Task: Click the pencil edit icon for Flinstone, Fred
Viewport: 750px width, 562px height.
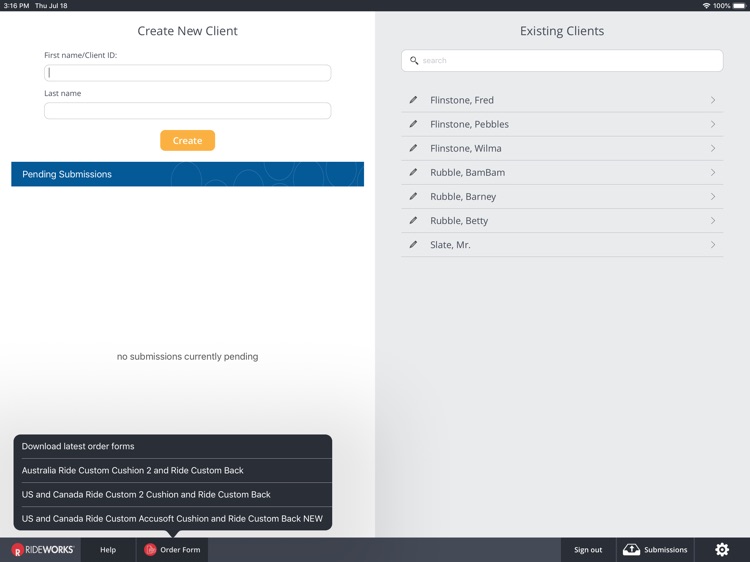Action: click(413, 100)
